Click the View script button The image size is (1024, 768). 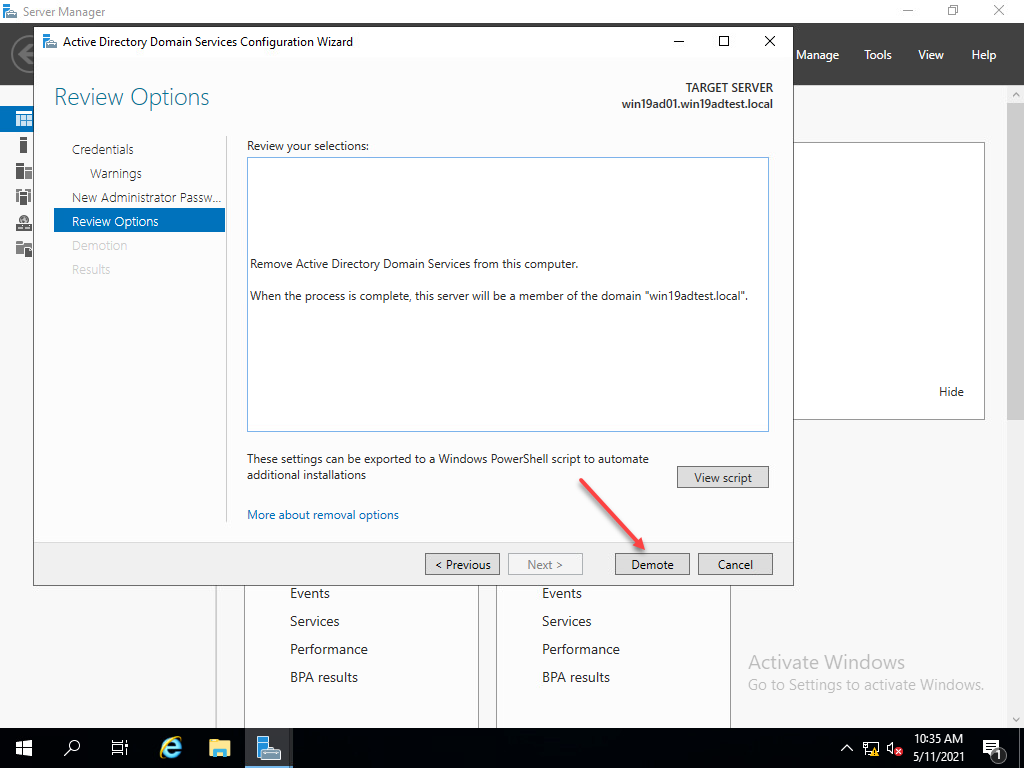click(722, 477)
